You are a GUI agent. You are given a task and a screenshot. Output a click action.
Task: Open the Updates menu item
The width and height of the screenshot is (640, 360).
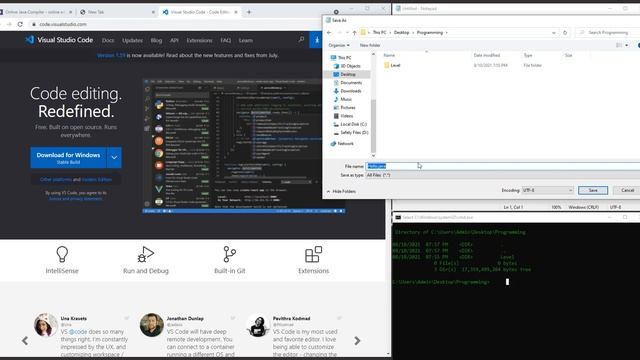coord(132,40)
